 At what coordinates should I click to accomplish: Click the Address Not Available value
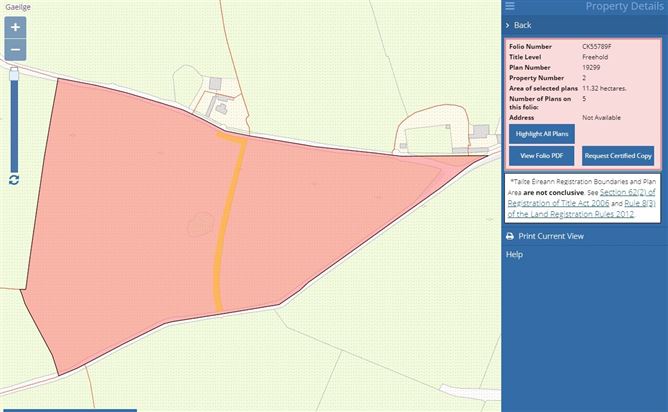click(601, 117)
